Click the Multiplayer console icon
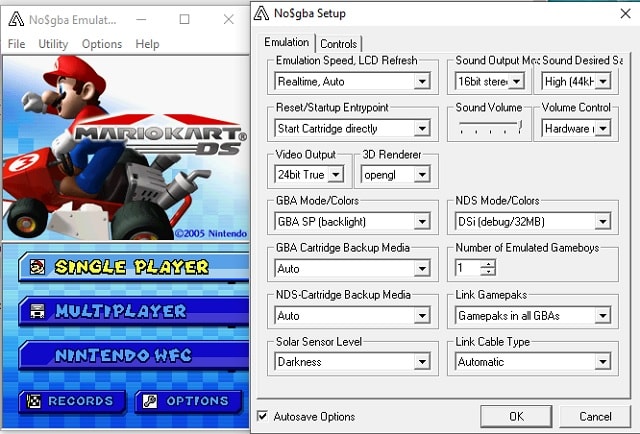Screen dimensions: 640x434 click(38, 311)
